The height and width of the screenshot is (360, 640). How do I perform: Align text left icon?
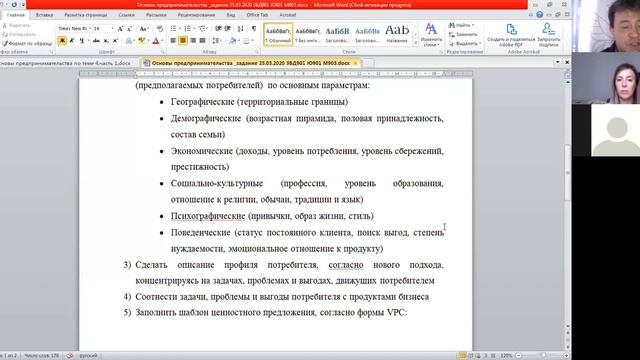click(173, 40)
